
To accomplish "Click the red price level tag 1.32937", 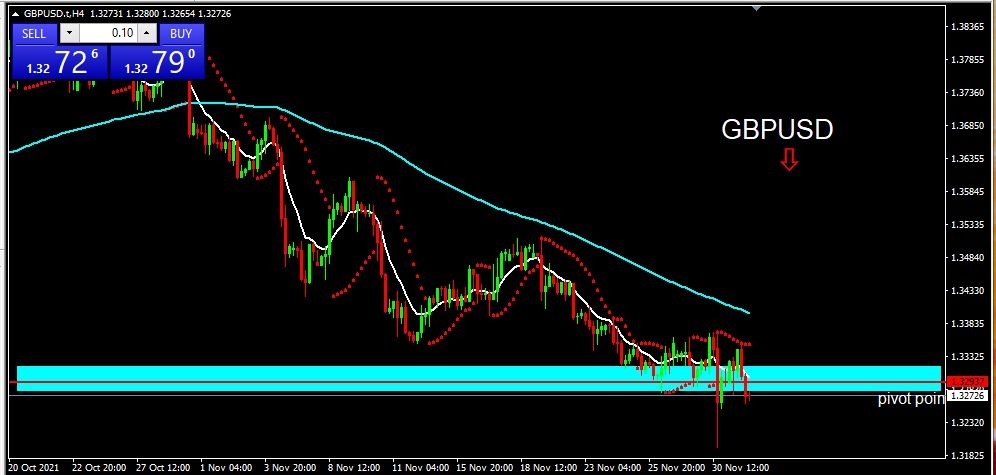I will tap(966, 382).
